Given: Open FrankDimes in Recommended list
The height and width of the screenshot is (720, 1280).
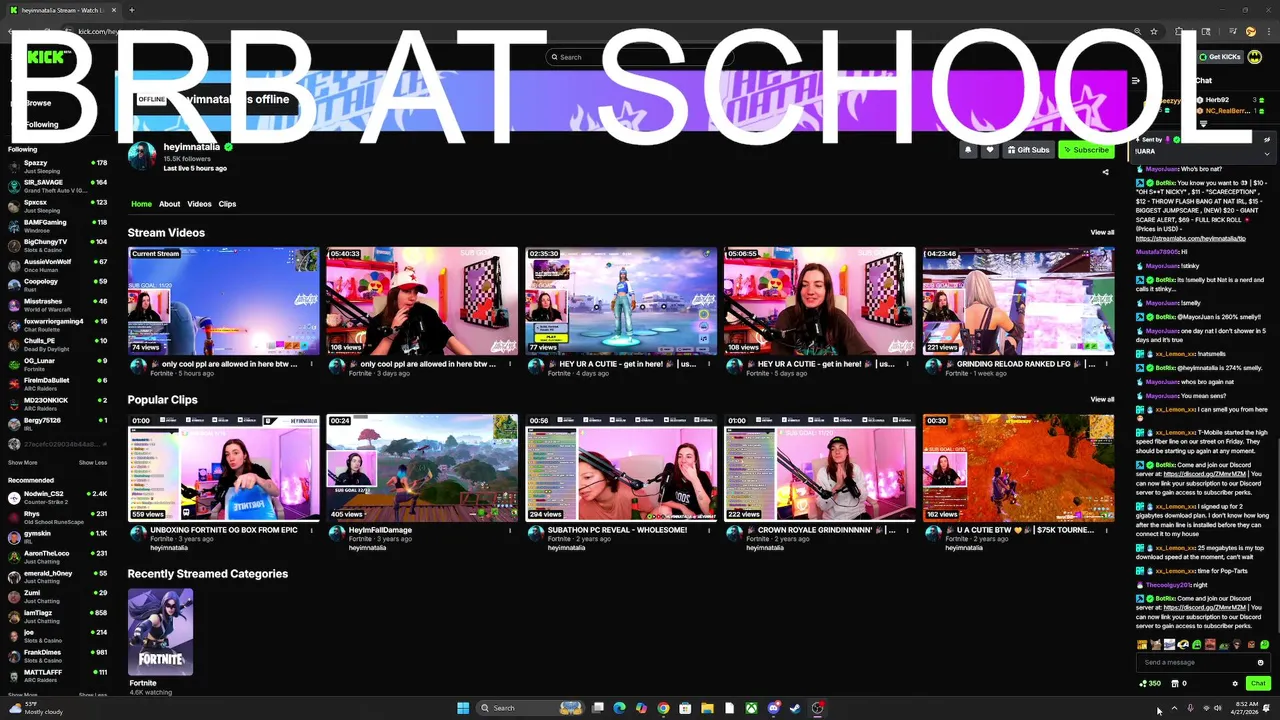Looking at the screenshot, I should coord(58,656).
